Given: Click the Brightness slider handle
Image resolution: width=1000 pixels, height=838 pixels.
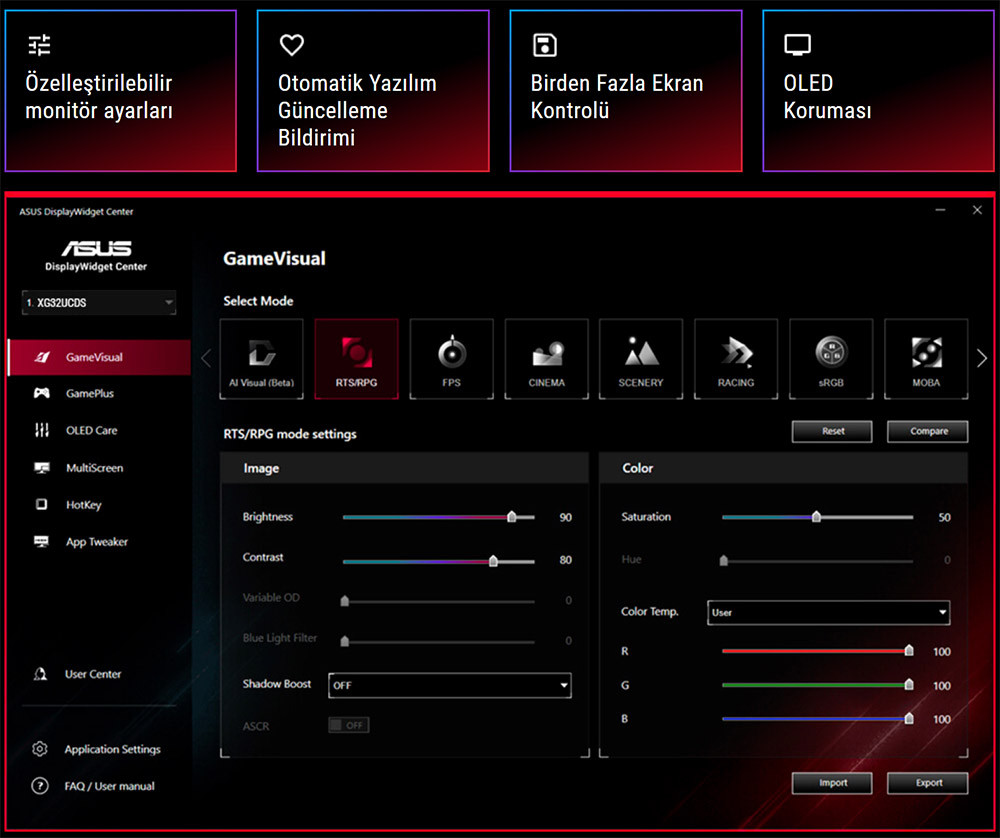Looking at the screenshot, I should click(512, 517).
